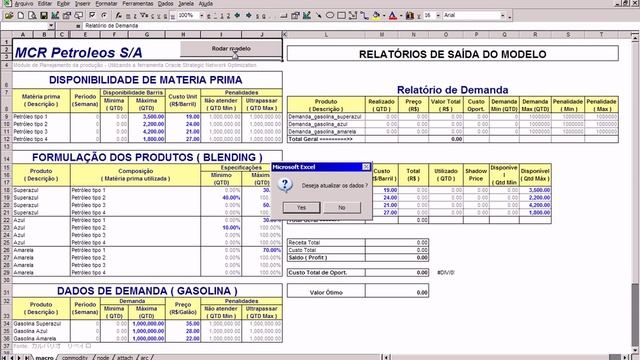Open the zoom 100% dropdown

pos(201,16)
